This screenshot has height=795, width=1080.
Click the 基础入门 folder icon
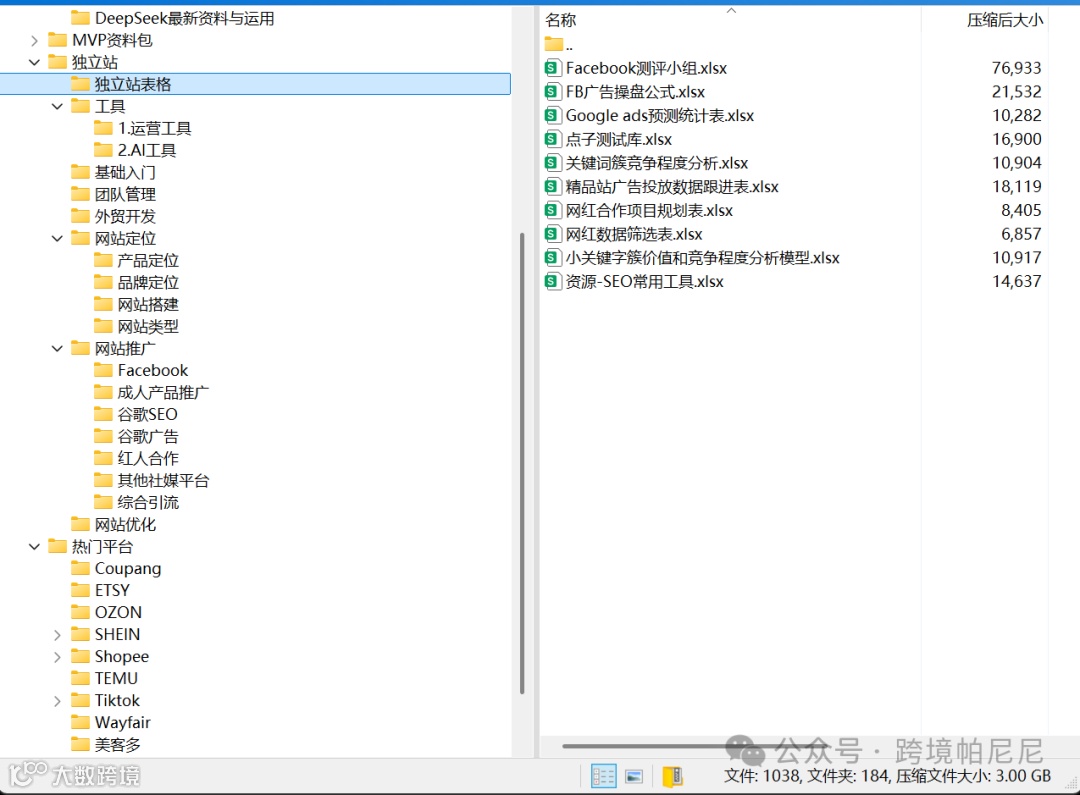click(x=81, y=172)
